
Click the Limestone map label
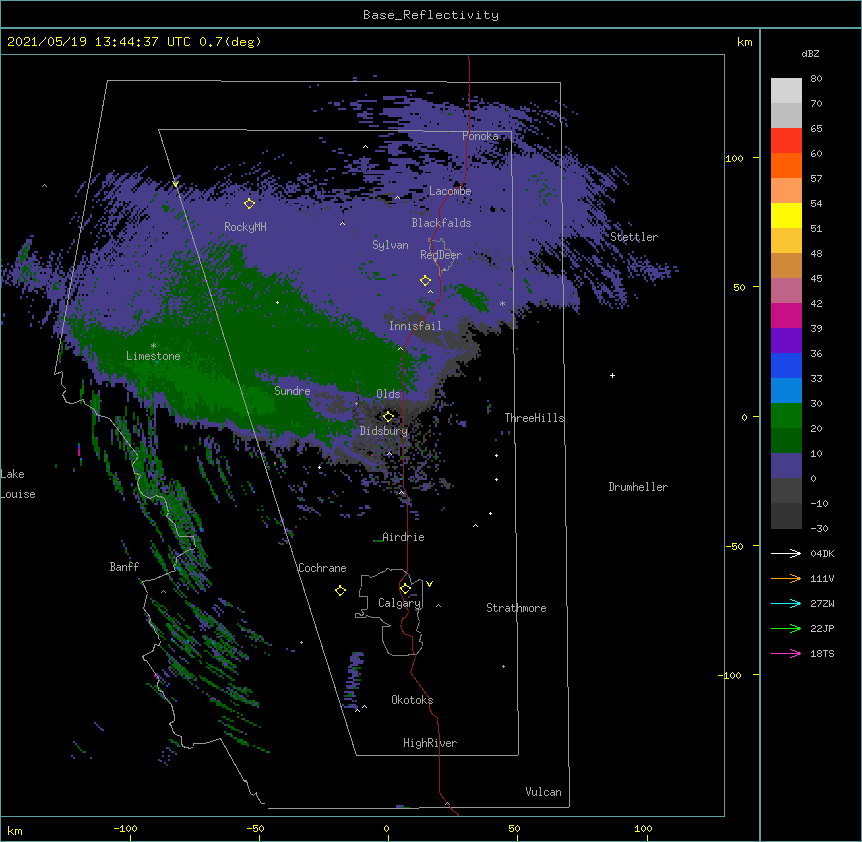pos(153,356)
